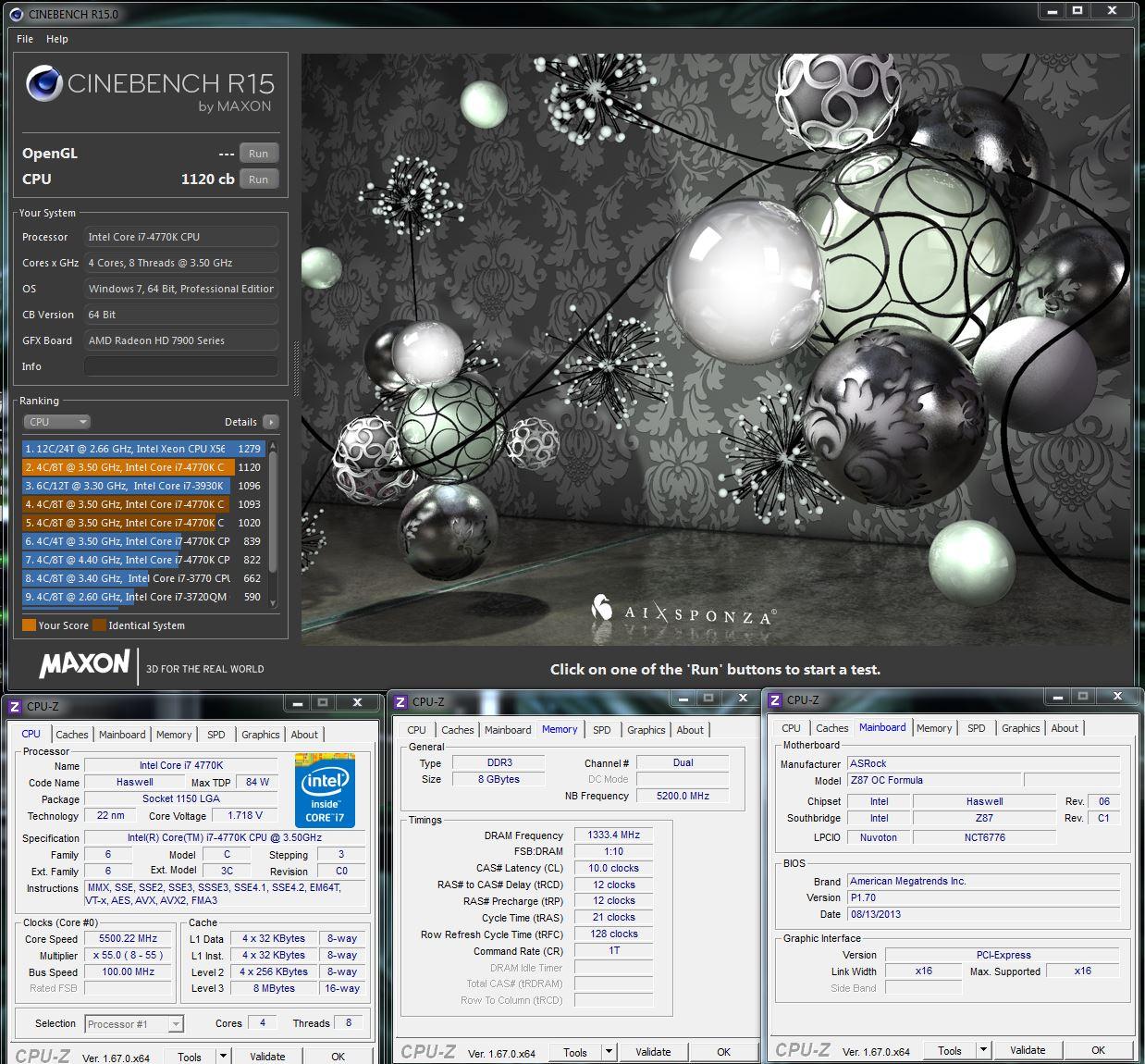This screenshot has height=1064, width=1145.
Task: Click the Info input field
Action: [181, 366]
